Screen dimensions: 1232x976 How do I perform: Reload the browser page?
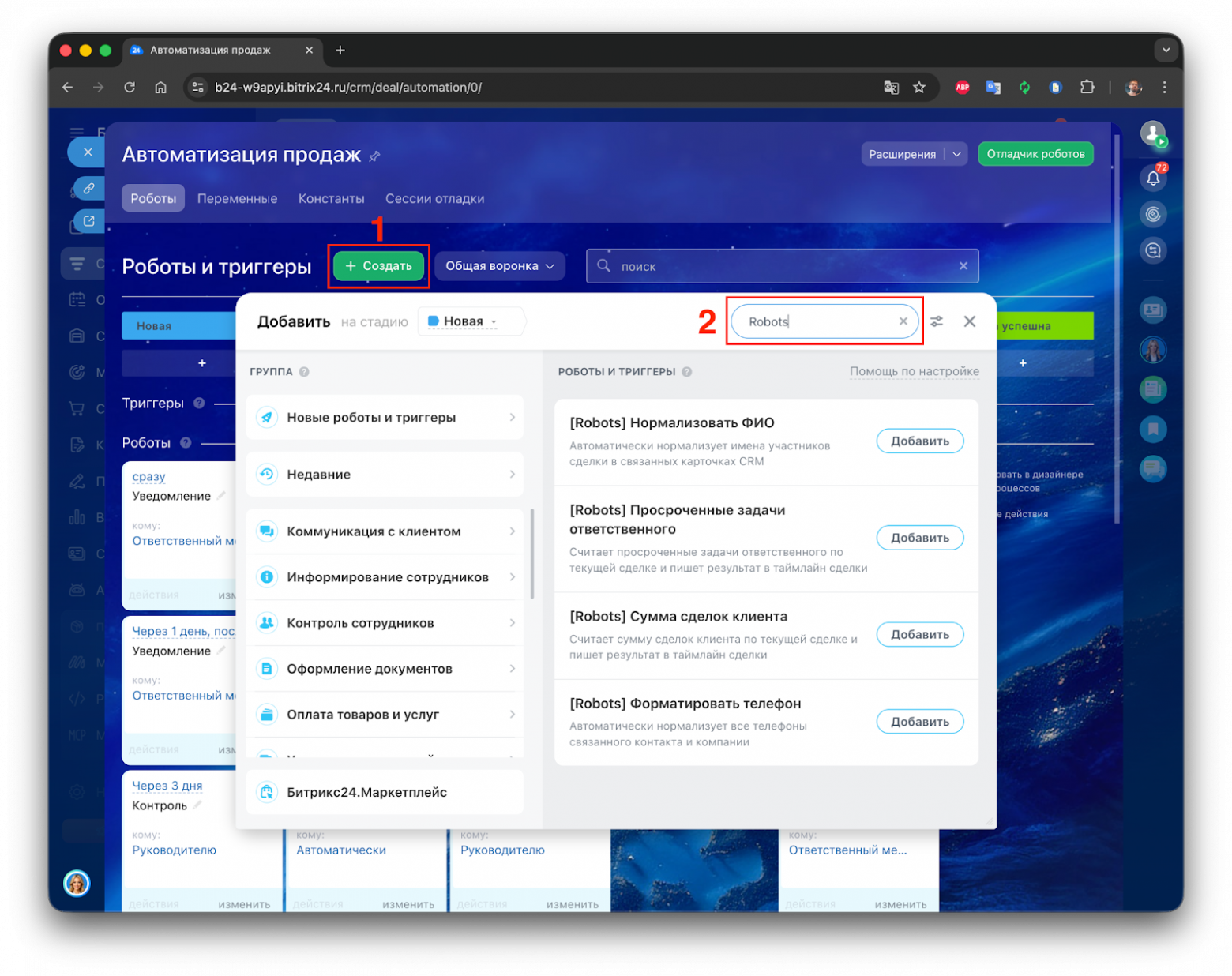[130, 88]
